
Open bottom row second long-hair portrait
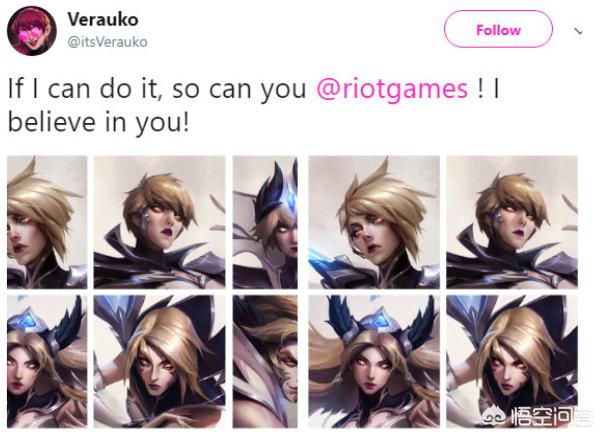159,361
